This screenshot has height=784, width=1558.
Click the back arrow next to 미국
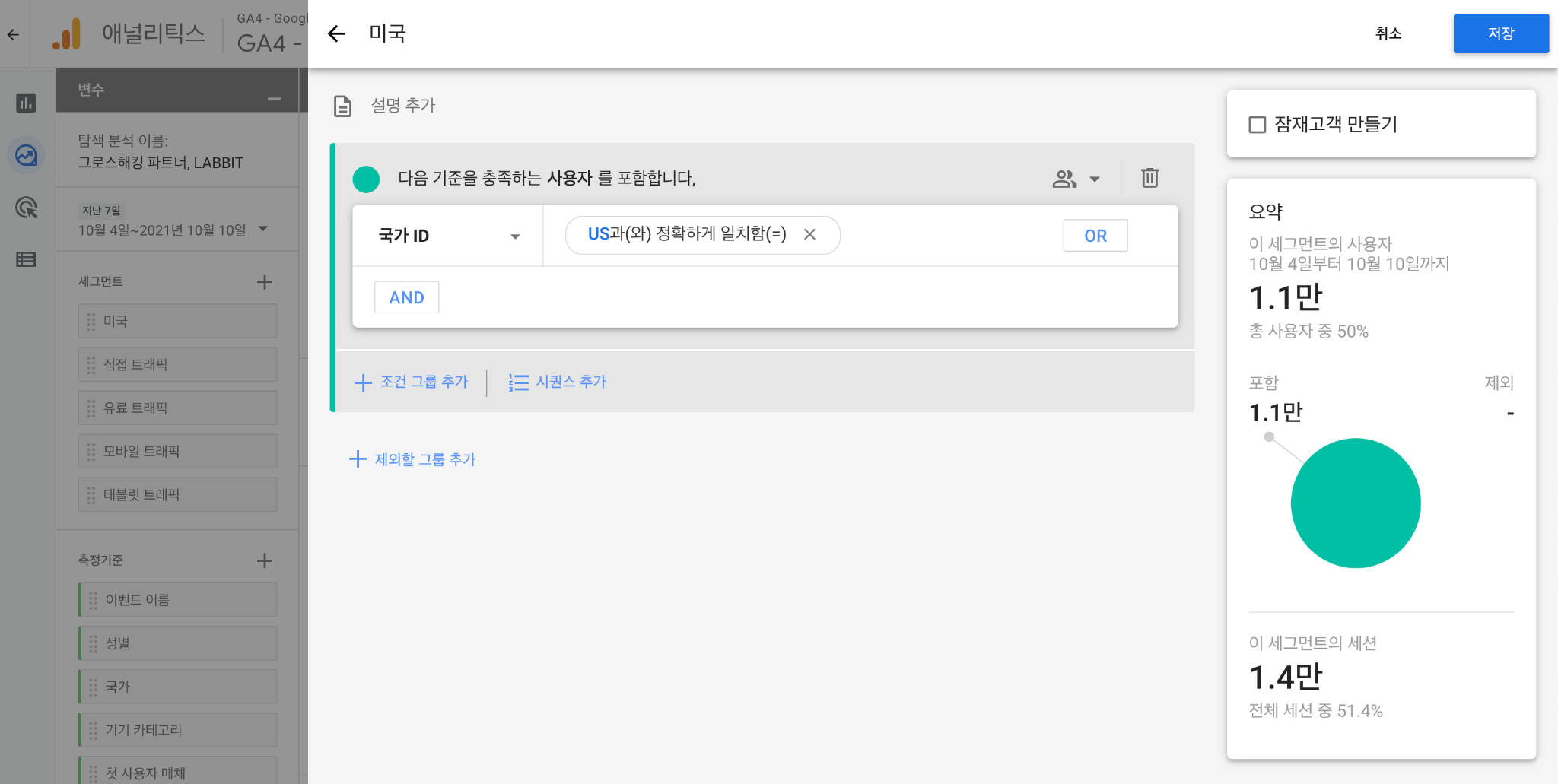336,33
